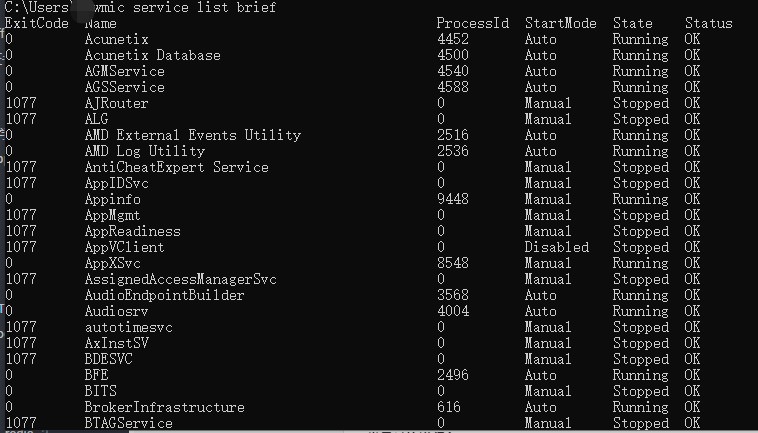The height and width of the screenshot is (433, 758).
Task: Click the wmic service list brief command text
Action: [x=186, y=7]
